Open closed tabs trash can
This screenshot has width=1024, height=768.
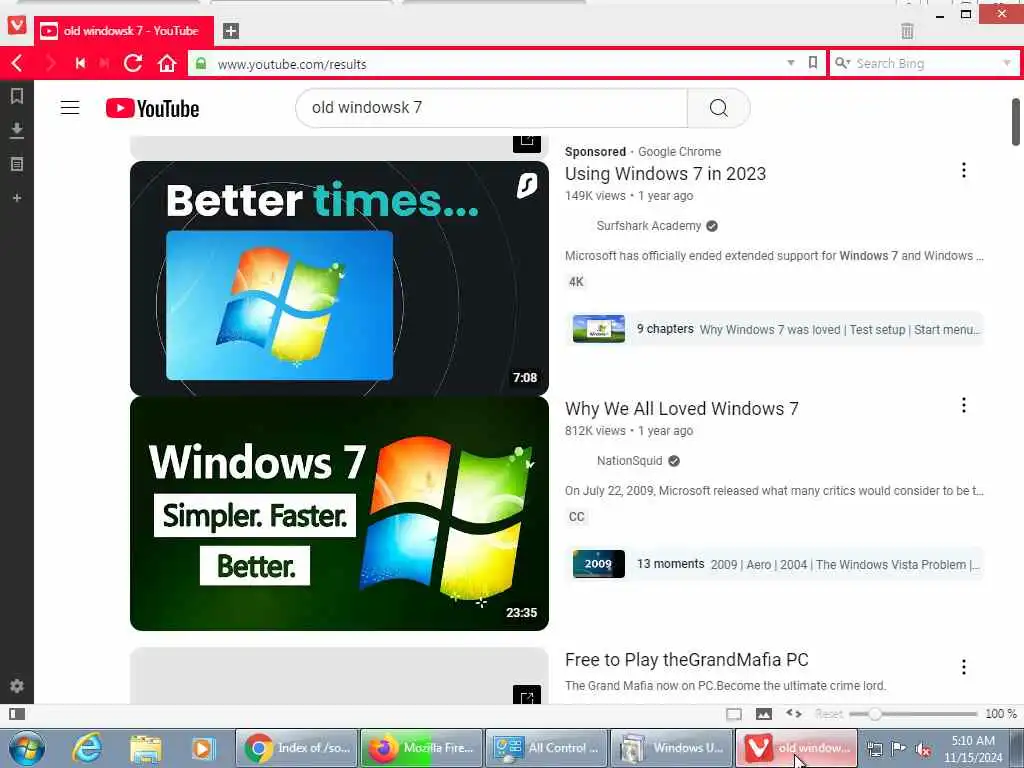click(x=907, y=31)
